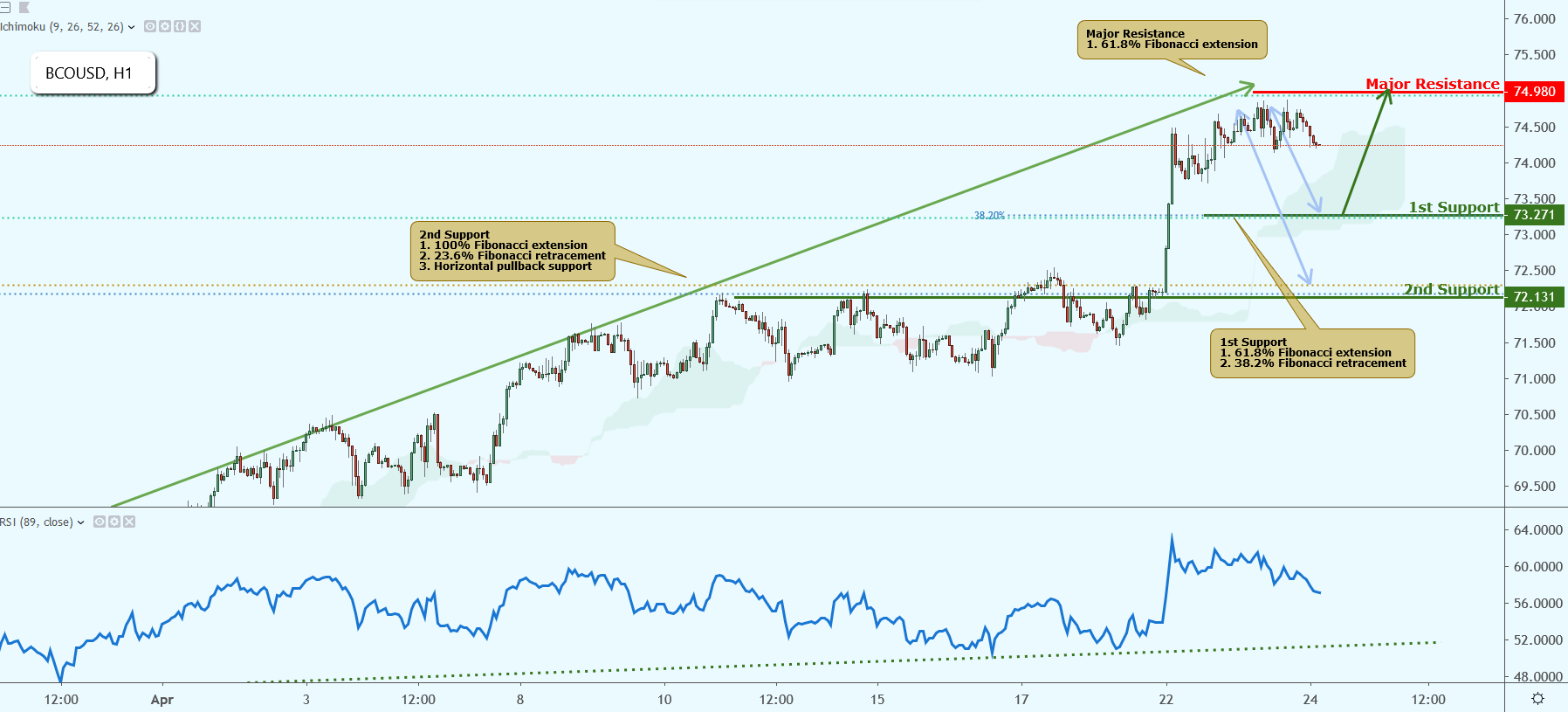This screenshot has width=1568, height=712.
Task: Select the 1st Support callout note
Action: 1312,353
